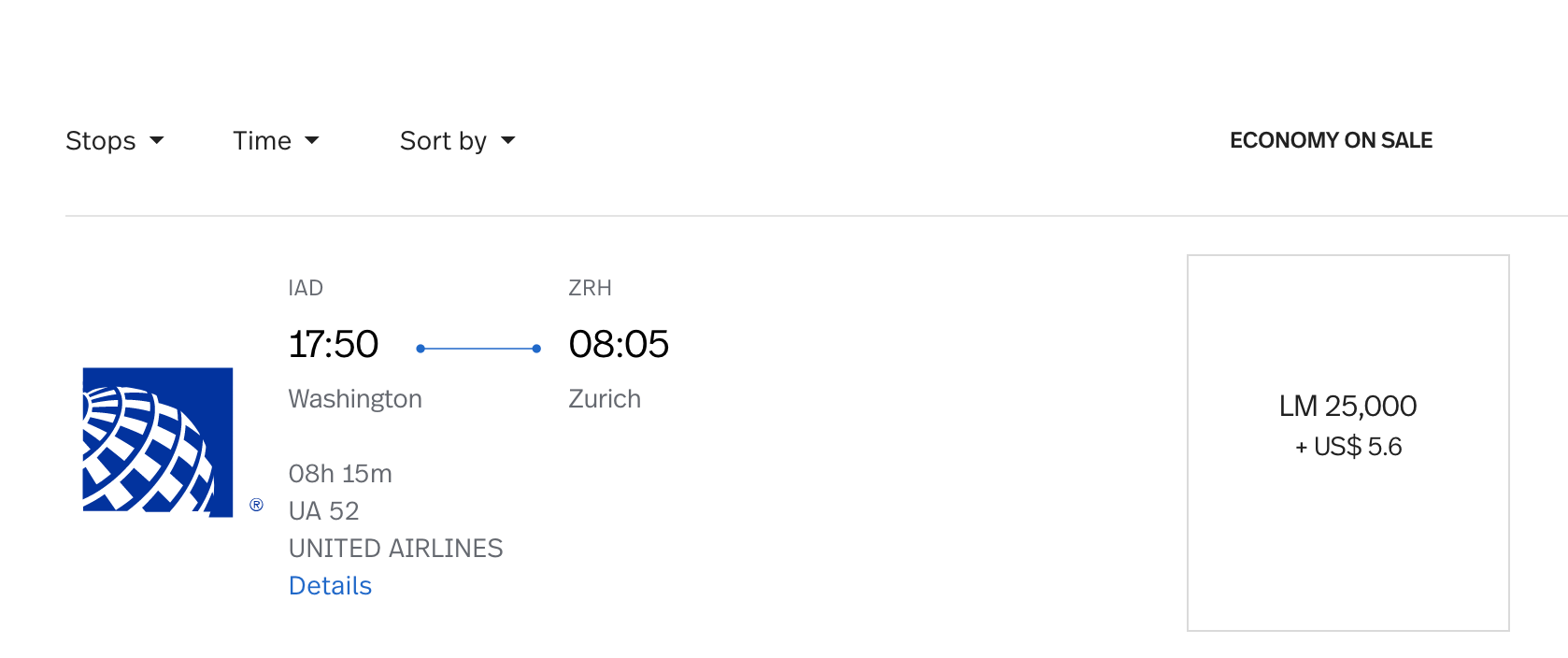Image resolution: width=1568 pixels, height=658 pixels.
Task: Open the Stops filter dropdown
Action: pos(115,140)
